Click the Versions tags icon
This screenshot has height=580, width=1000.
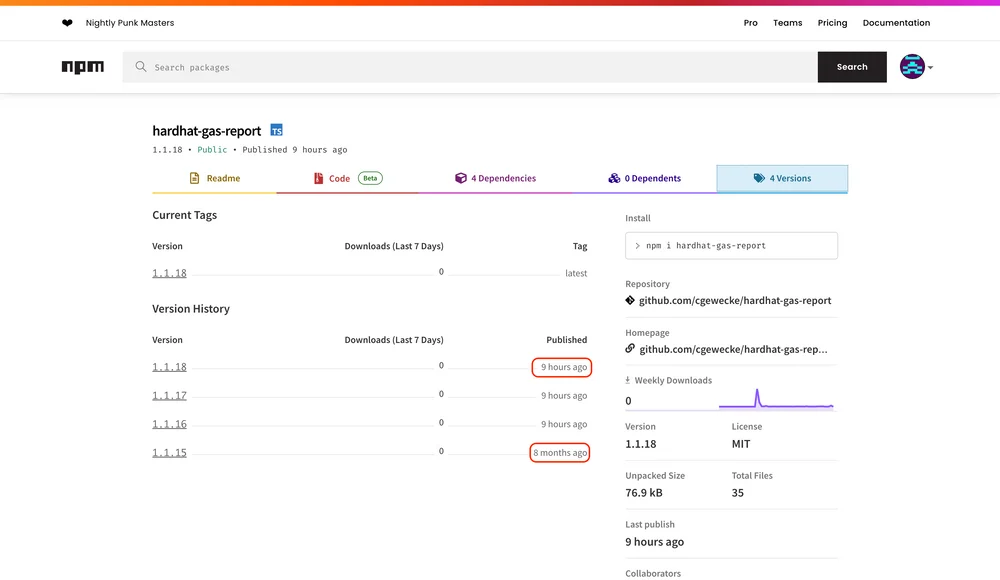(759, 178)
